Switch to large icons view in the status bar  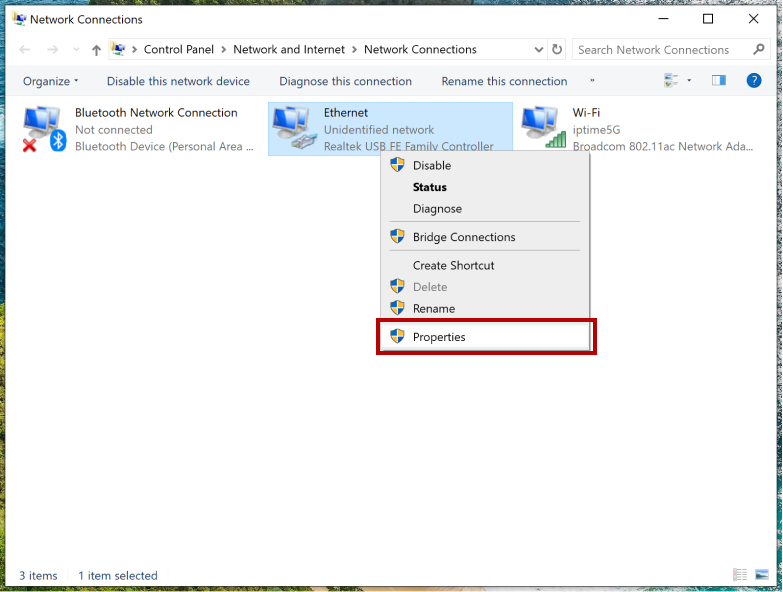762,575
